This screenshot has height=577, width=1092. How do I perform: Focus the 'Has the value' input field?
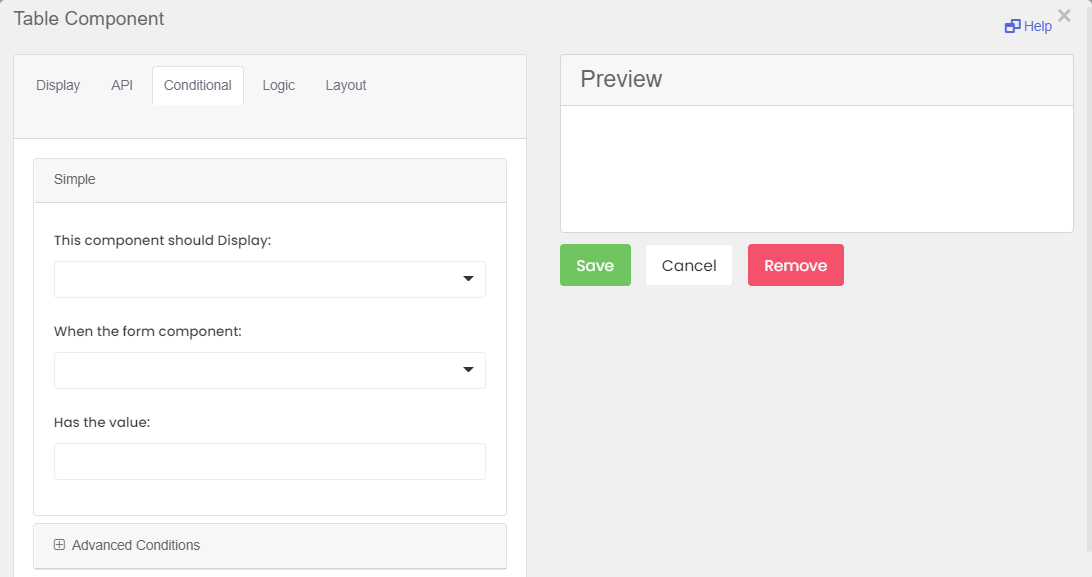click(270, 461)
